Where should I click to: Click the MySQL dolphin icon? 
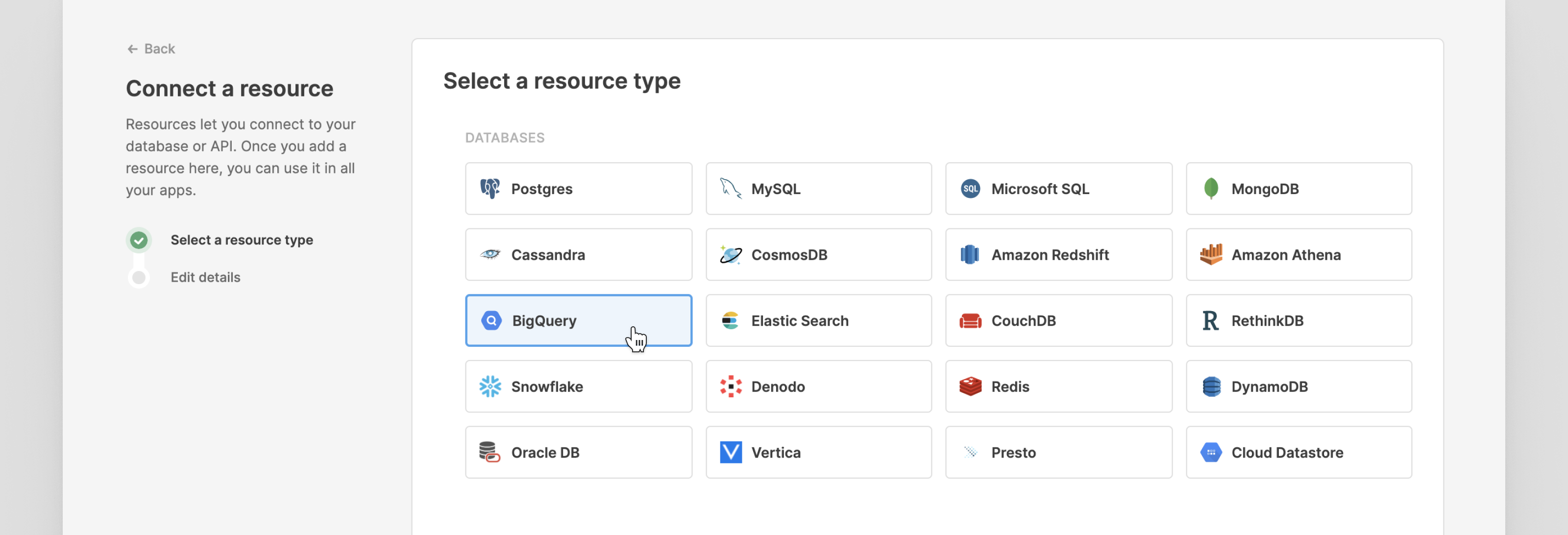pos(730,189)
